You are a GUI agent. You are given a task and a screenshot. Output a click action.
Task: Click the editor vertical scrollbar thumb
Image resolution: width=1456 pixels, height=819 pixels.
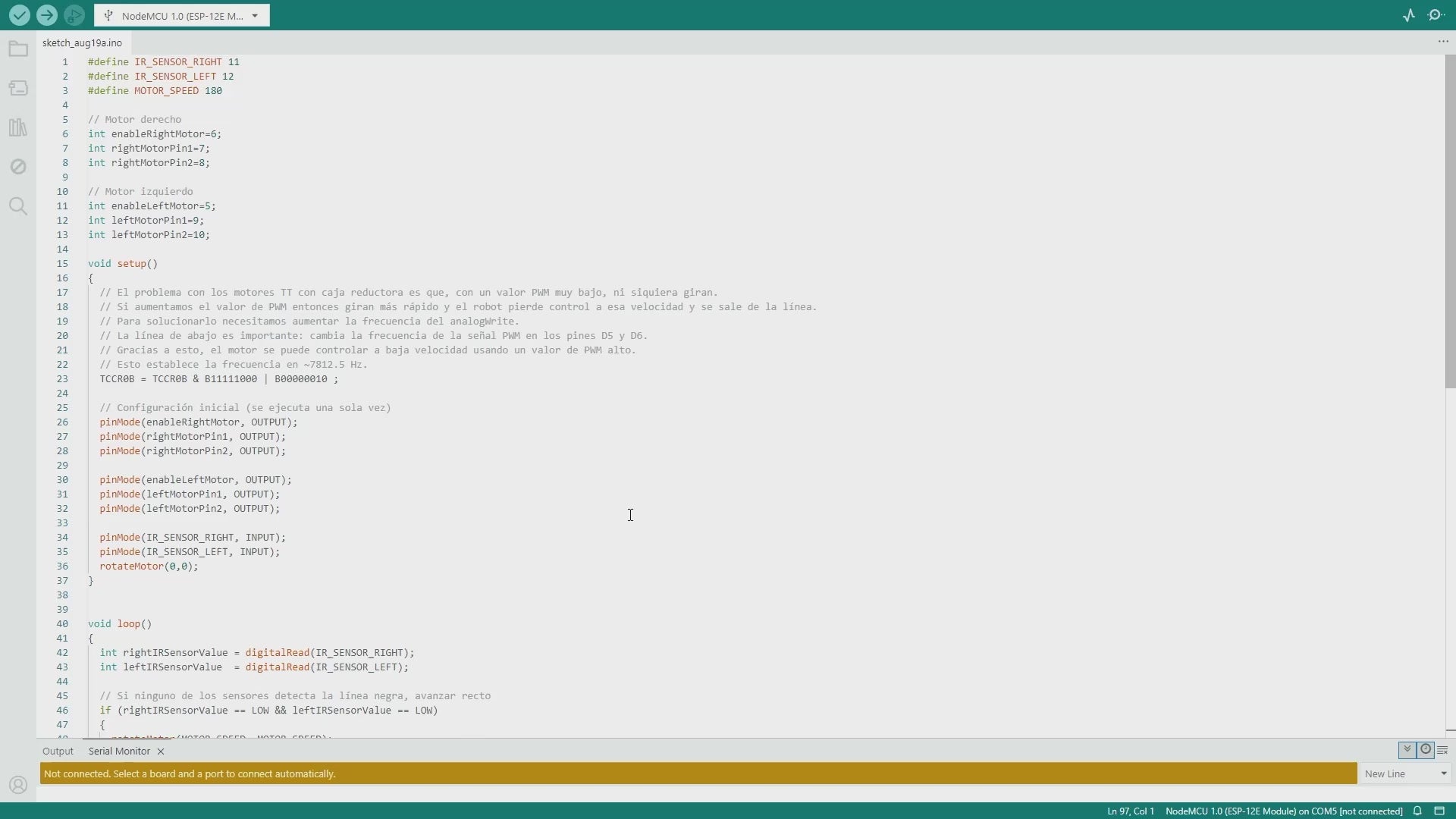[x=1450, y=222]
